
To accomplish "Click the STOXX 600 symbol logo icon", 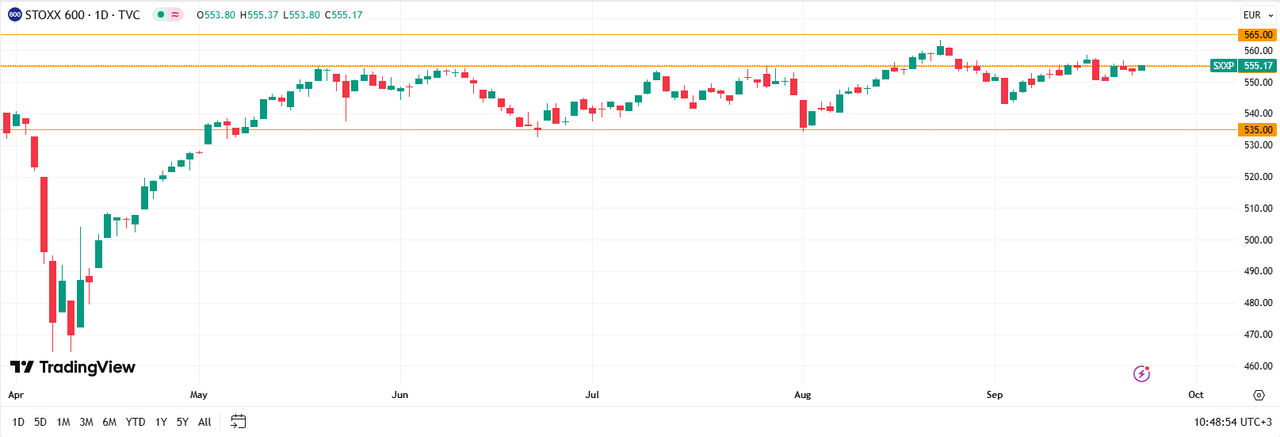I will click(x=14, y=15).
